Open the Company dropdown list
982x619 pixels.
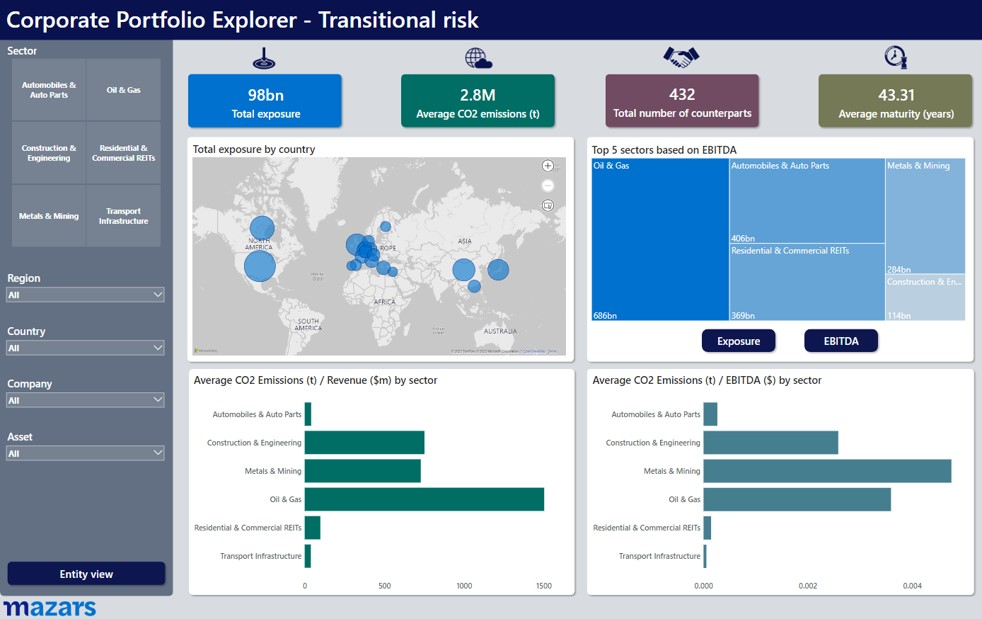pos(85,400)
